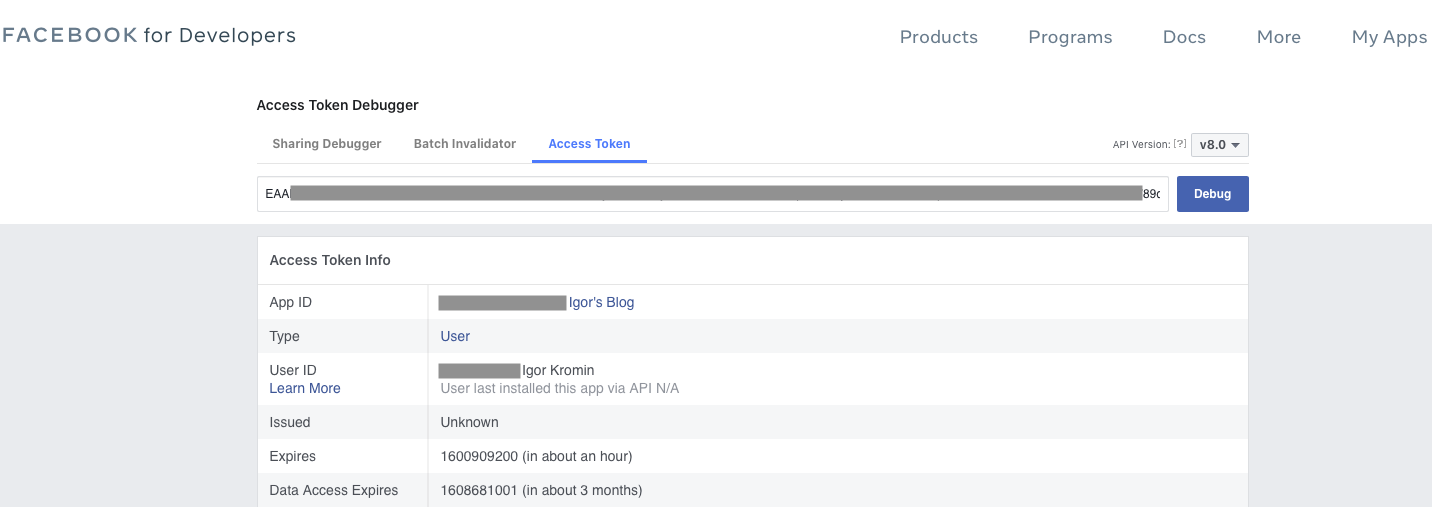Click the Data Access Expires row label
The image size is (1432, 507).
point(334,490)
